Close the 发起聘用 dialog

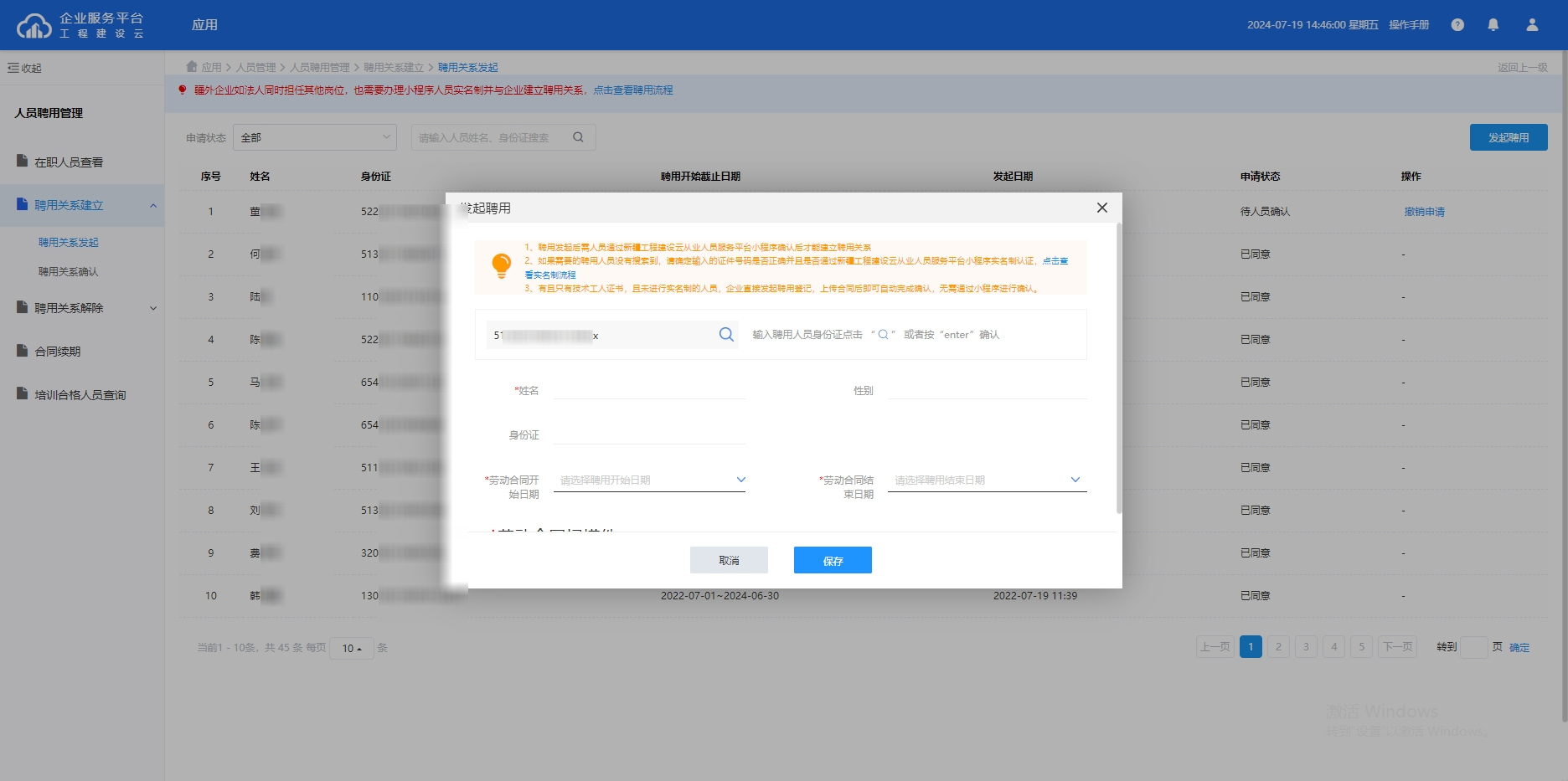click(1101, 208)
